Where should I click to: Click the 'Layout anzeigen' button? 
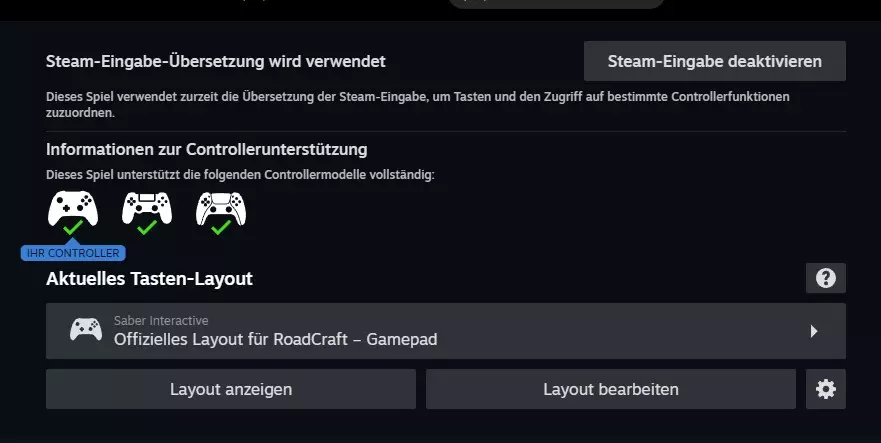click(x=231, y=389)
